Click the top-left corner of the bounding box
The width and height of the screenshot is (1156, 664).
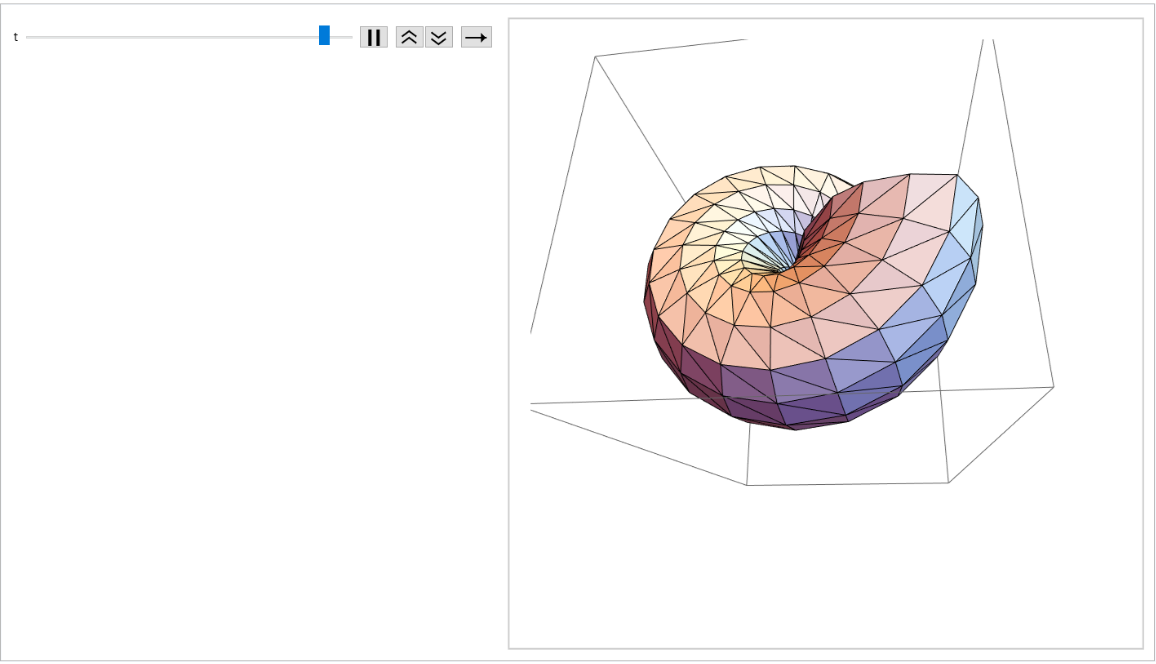pos(595,57)
